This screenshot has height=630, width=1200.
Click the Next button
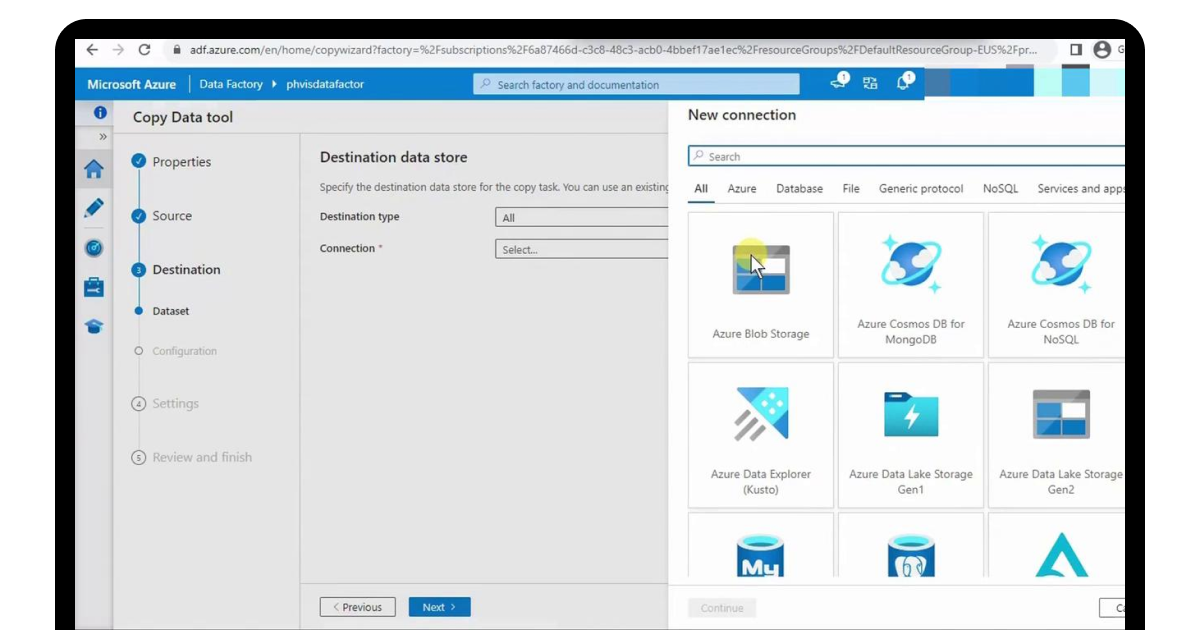click(x=439, y=607)
